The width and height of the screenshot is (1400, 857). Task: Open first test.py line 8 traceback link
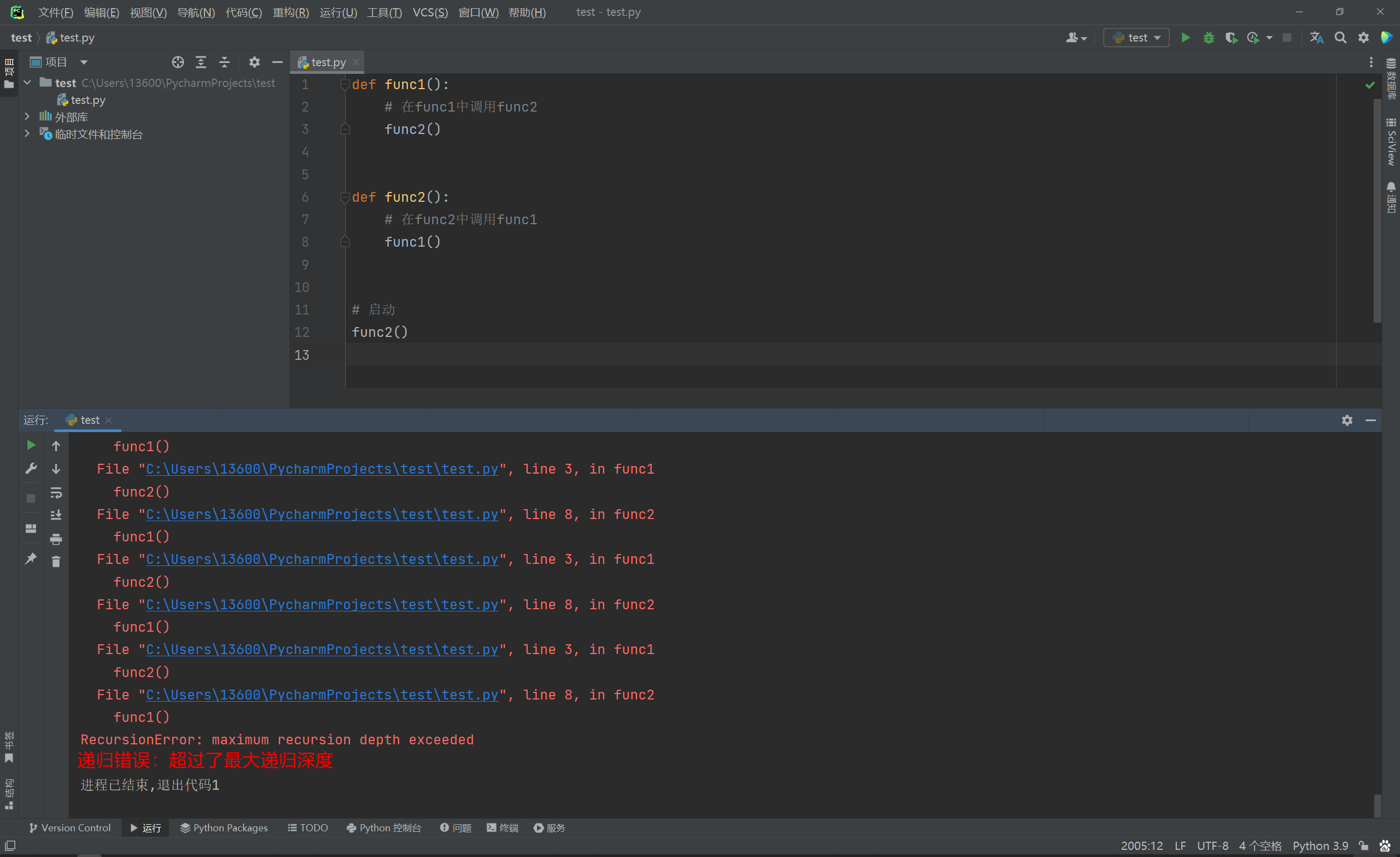322,514
